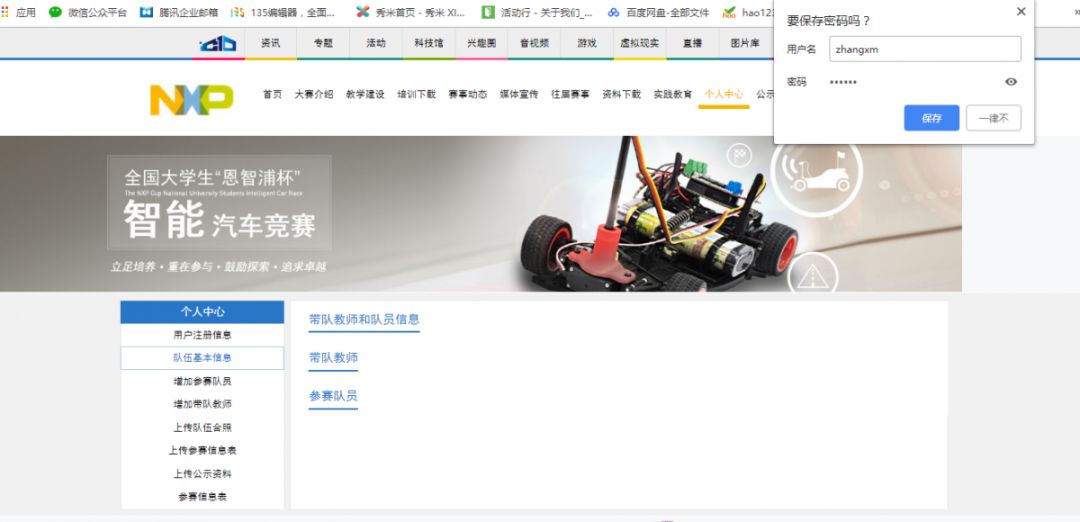Open the 活动行 bookmark
The width and height of the screenshot is (1080, 522).
coord(537,12)
